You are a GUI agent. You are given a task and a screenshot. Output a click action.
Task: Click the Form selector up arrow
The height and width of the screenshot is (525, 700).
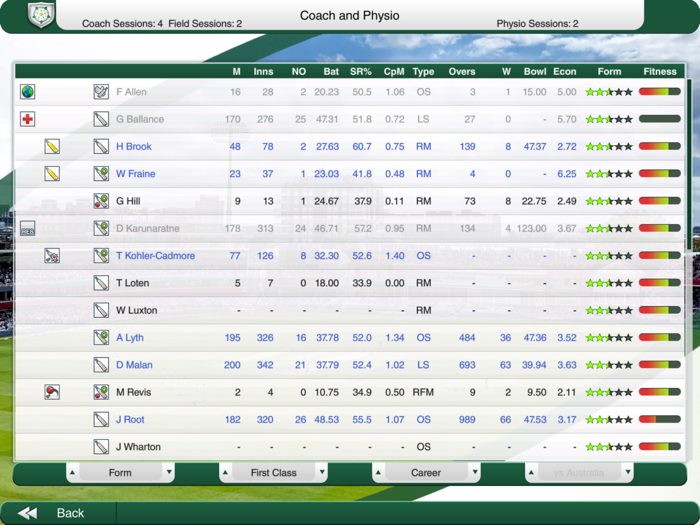72,472
